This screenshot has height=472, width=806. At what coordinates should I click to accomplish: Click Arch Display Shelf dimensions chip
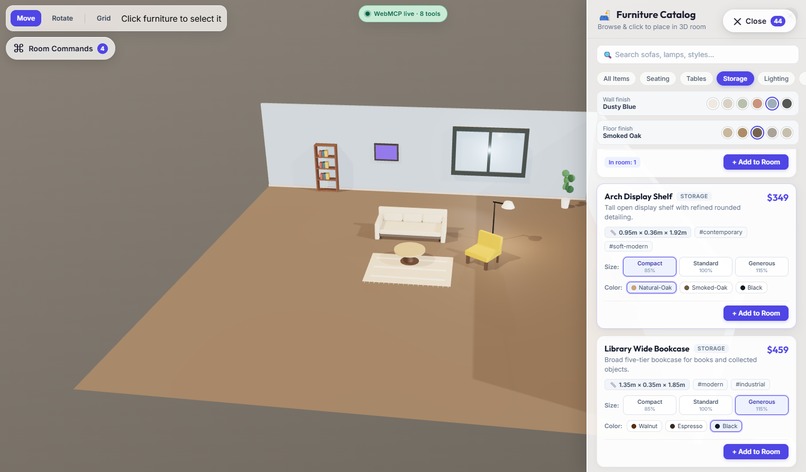(x=648, y=232)
